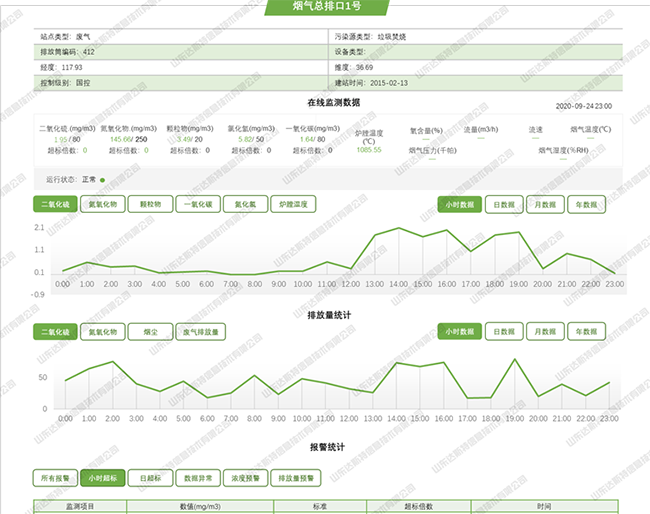Choose 氮氧化物 in 排放量统计 section

(x=103, y=332)
